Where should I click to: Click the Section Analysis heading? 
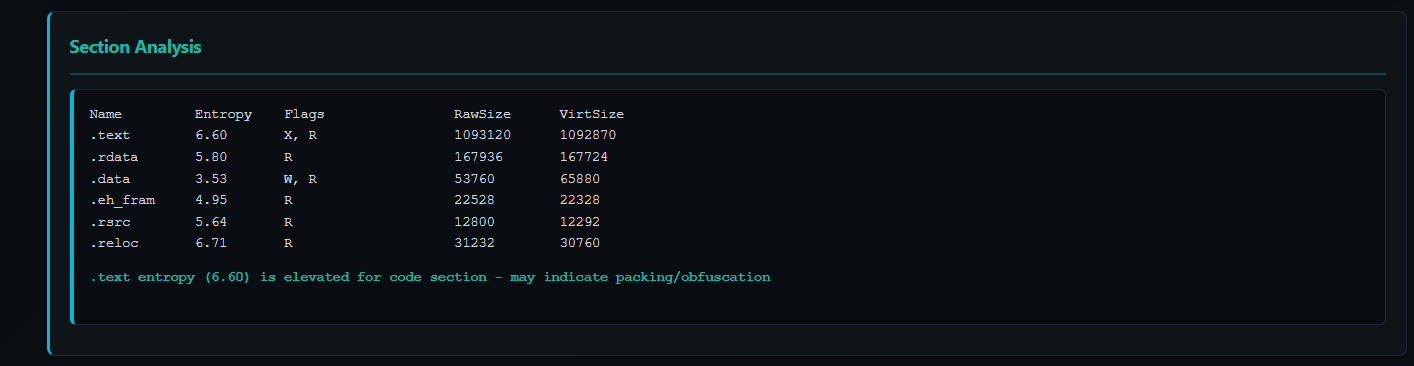pos(135,47)
